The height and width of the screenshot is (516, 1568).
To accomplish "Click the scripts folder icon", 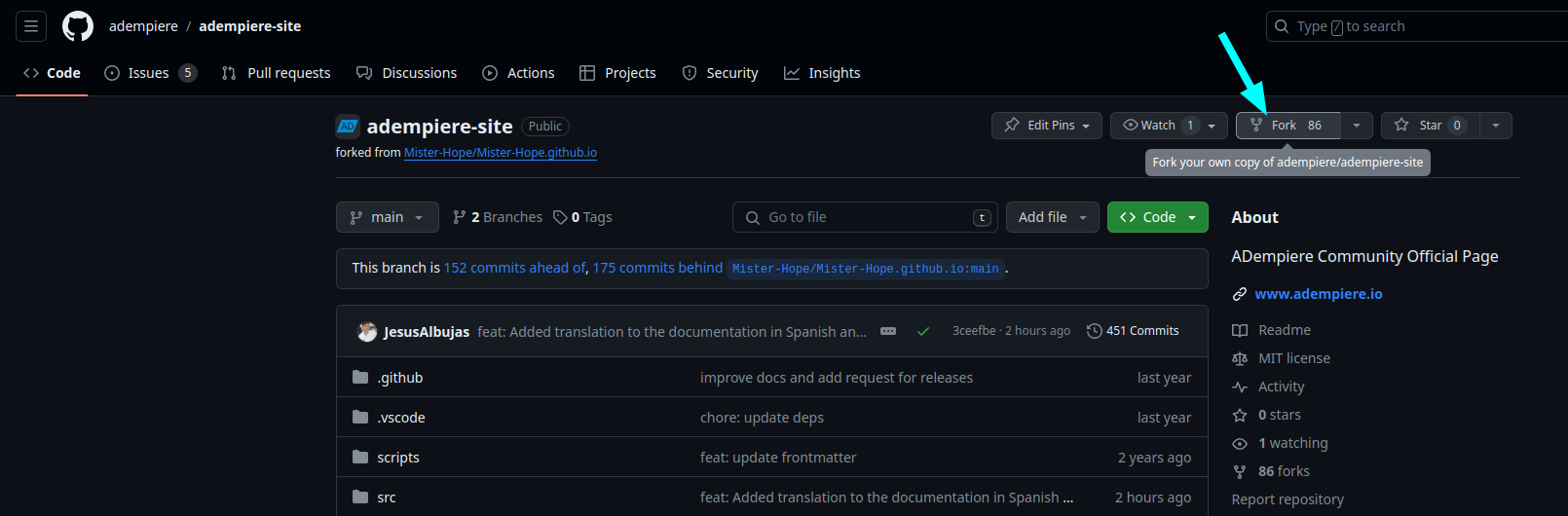I will [x=360, y=457].
